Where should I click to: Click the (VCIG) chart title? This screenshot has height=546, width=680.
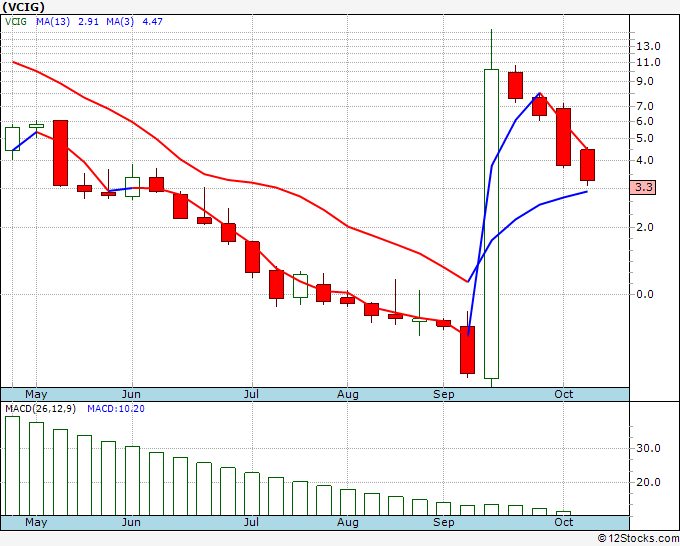point(23,7)
